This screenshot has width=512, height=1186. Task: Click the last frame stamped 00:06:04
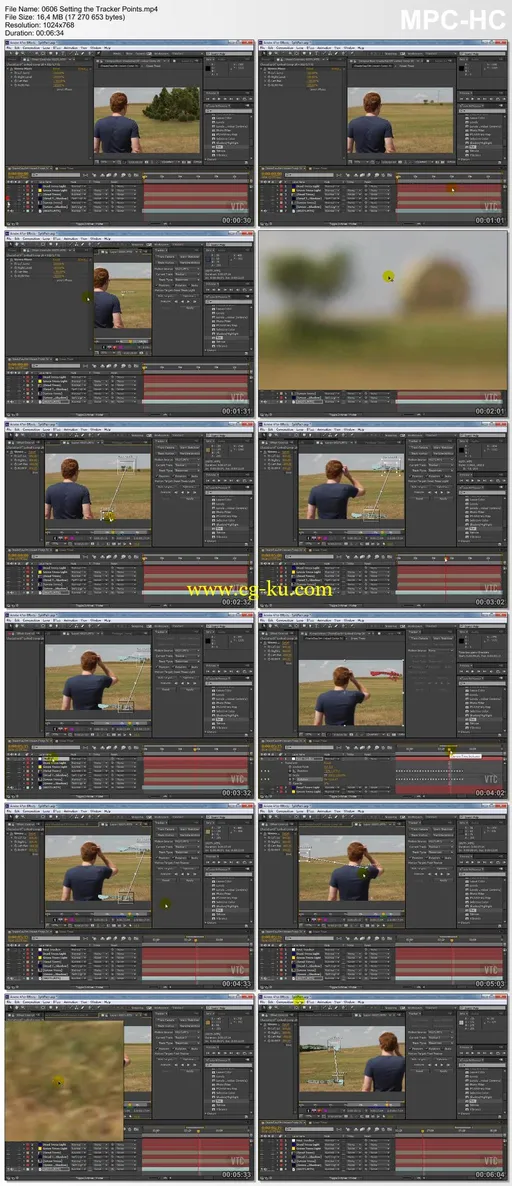point(383,1088)
